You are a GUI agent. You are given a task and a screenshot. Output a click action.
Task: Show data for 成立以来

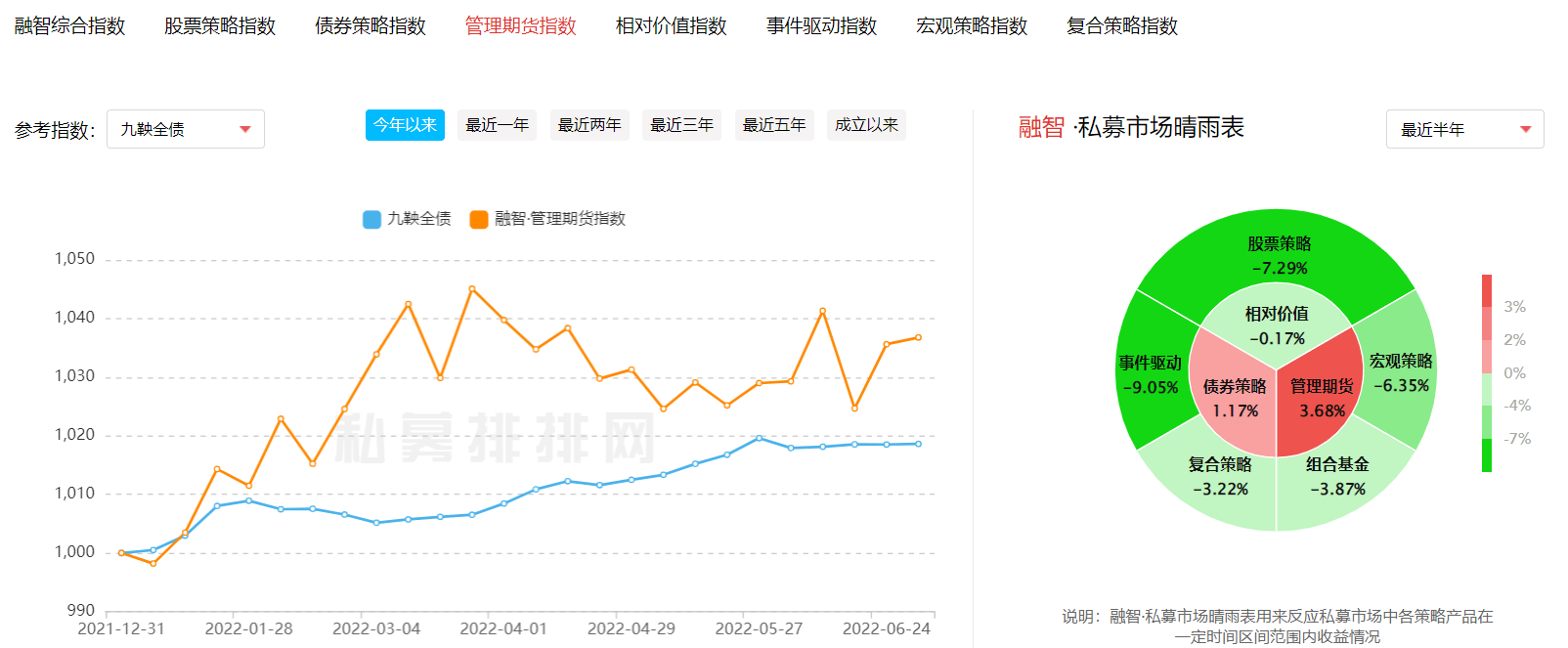point(866,125)
